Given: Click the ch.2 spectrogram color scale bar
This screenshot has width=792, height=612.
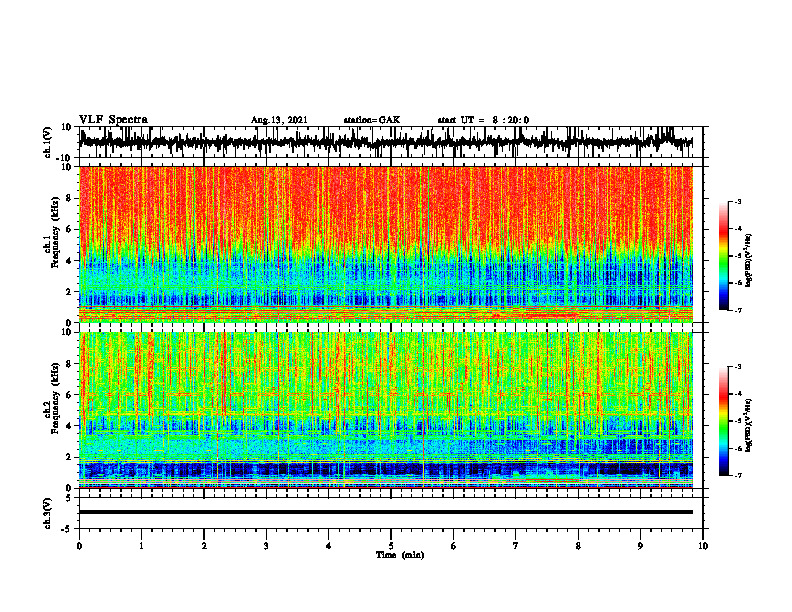Looking at the screenshot, I should 724,421.
